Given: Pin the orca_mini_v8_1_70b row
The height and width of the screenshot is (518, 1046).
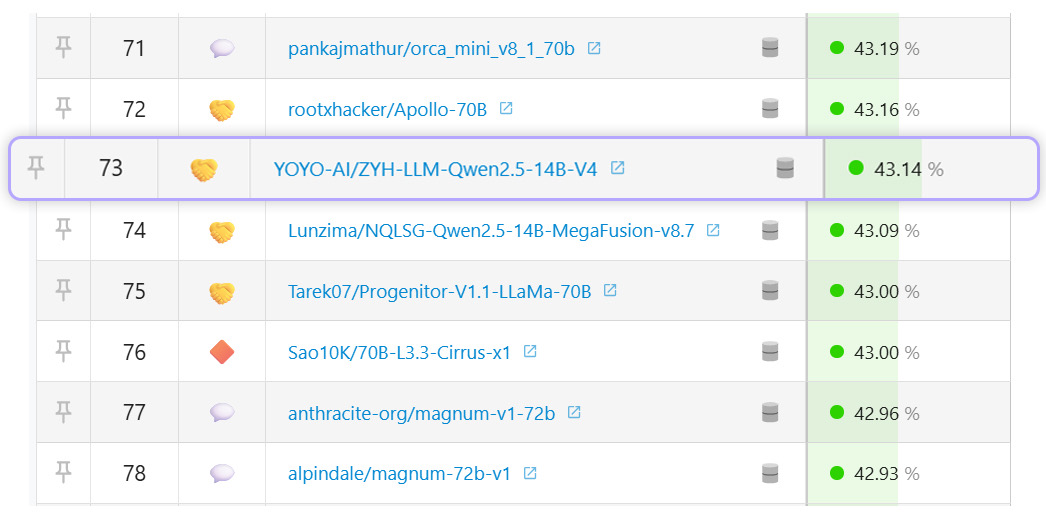Looking at the screenshot, I should point(63,48).
